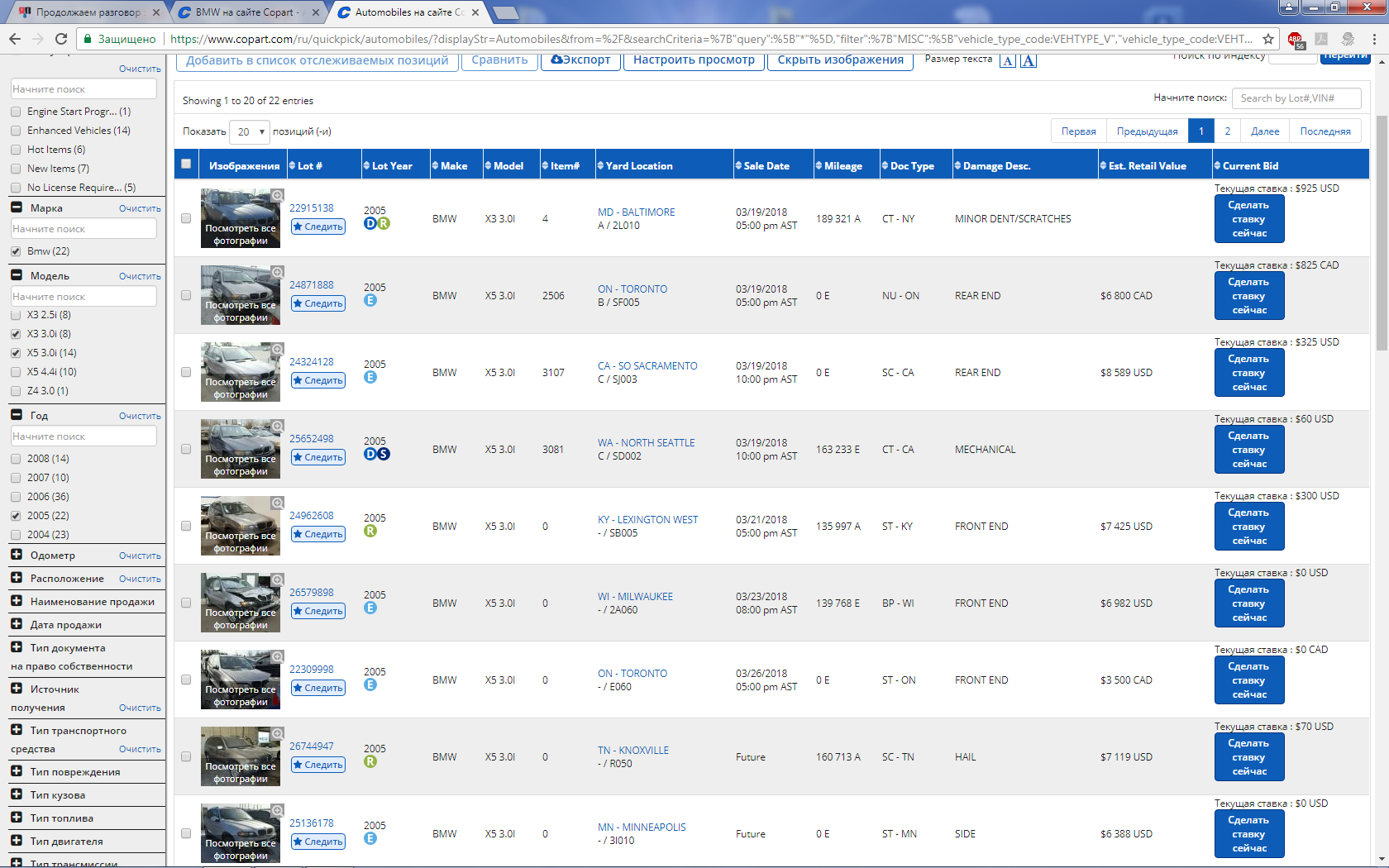Go to Далее next page
The height and width of the screenshot is (868, 1389).
pyautogui.click(x=1265, y=131)
